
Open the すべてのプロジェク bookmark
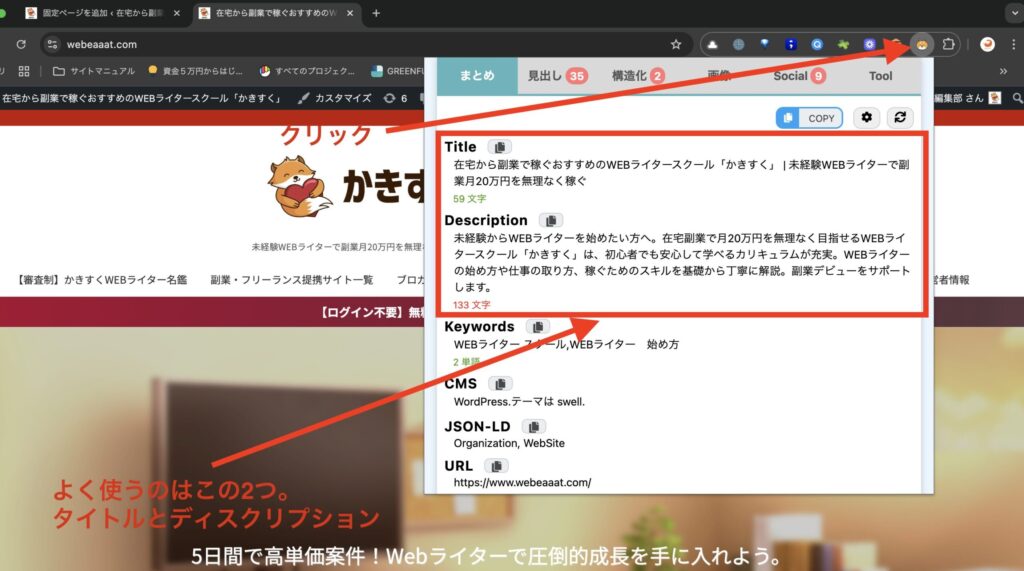tap(307, 71)
